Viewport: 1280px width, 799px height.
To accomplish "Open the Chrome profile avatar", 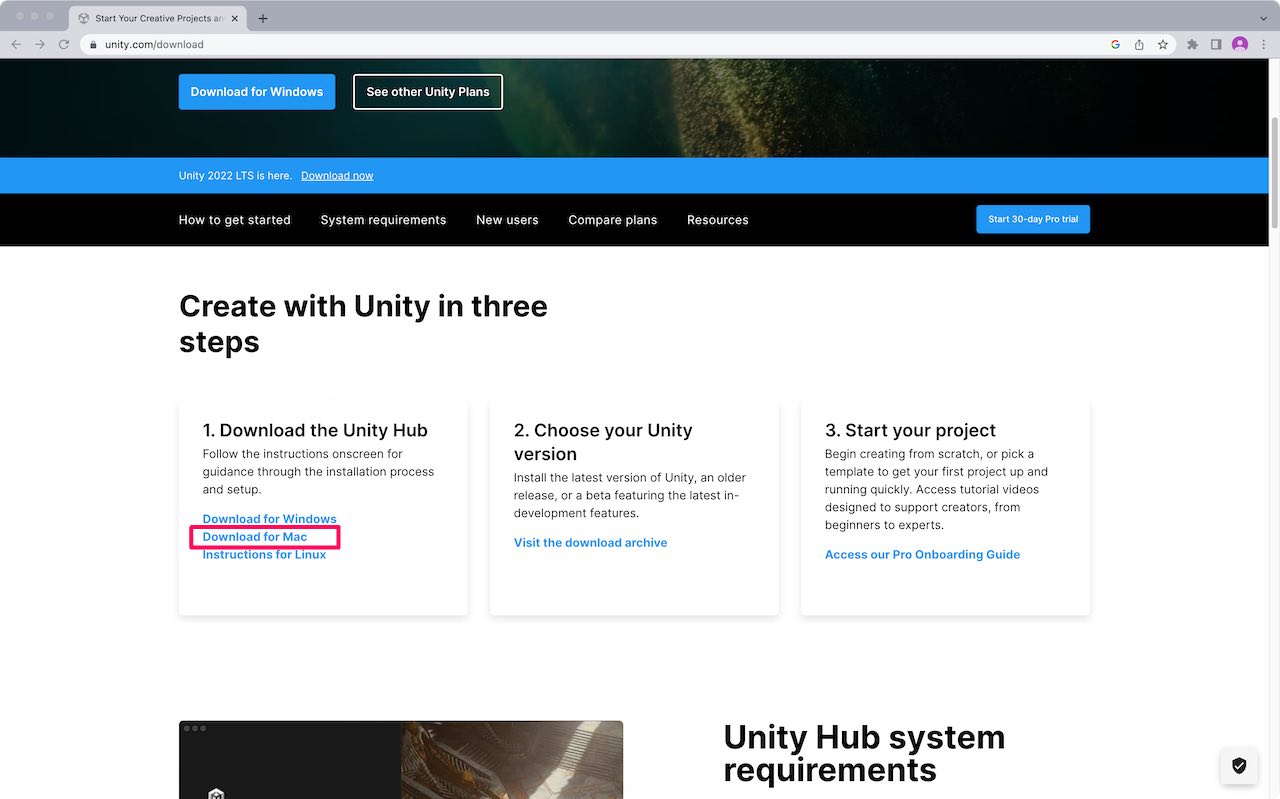I will pyautogui.click(x=1240, y=44).
